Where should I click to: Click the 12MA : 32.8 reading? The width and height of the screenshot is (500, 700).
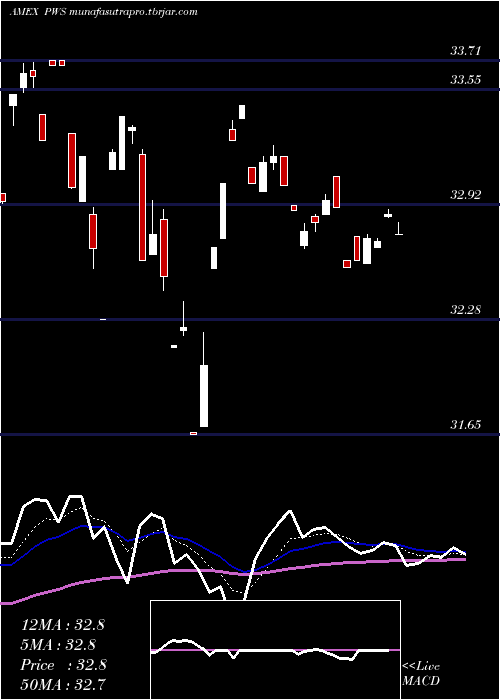[x=63, y=625]
